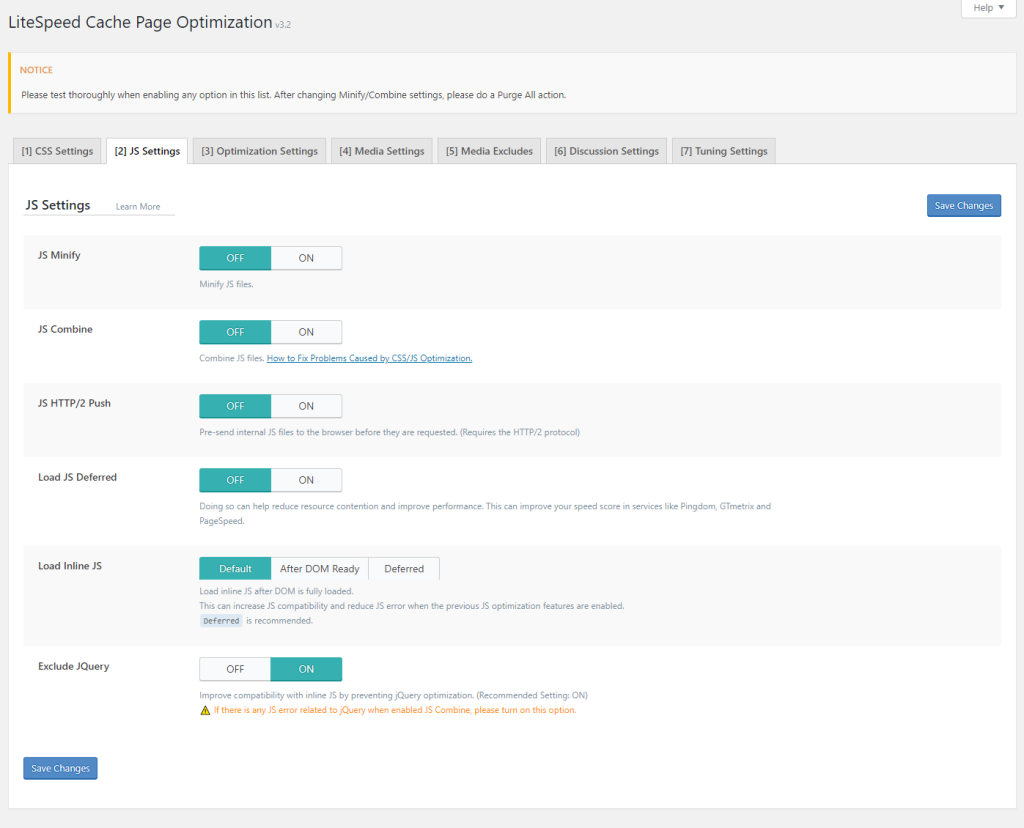The height and width of the screenshot is (828, 1024).
Task: Open How to Fix Problems link
Action: point(369,358)
